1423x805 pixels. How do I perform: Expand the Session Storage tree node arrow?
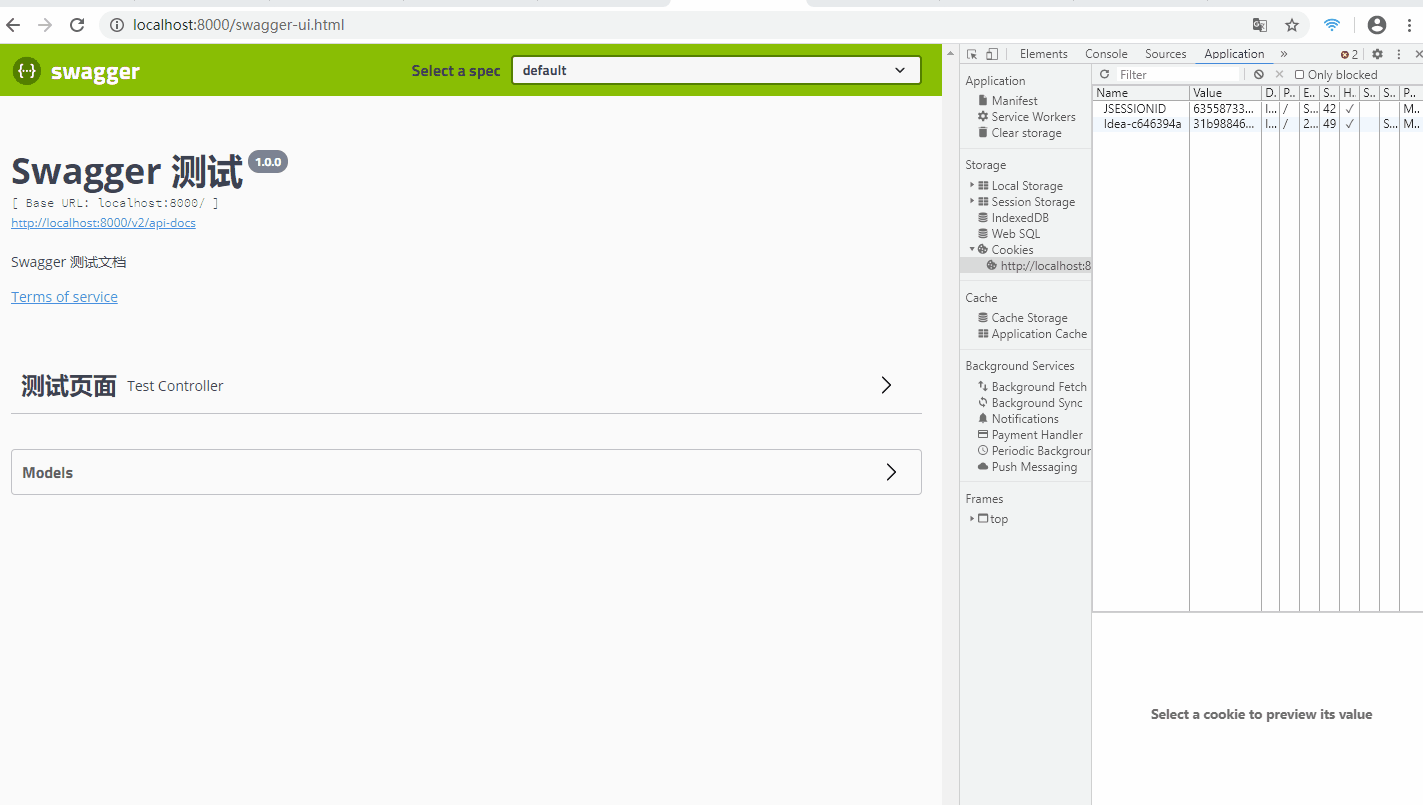[x=972, y=201]
